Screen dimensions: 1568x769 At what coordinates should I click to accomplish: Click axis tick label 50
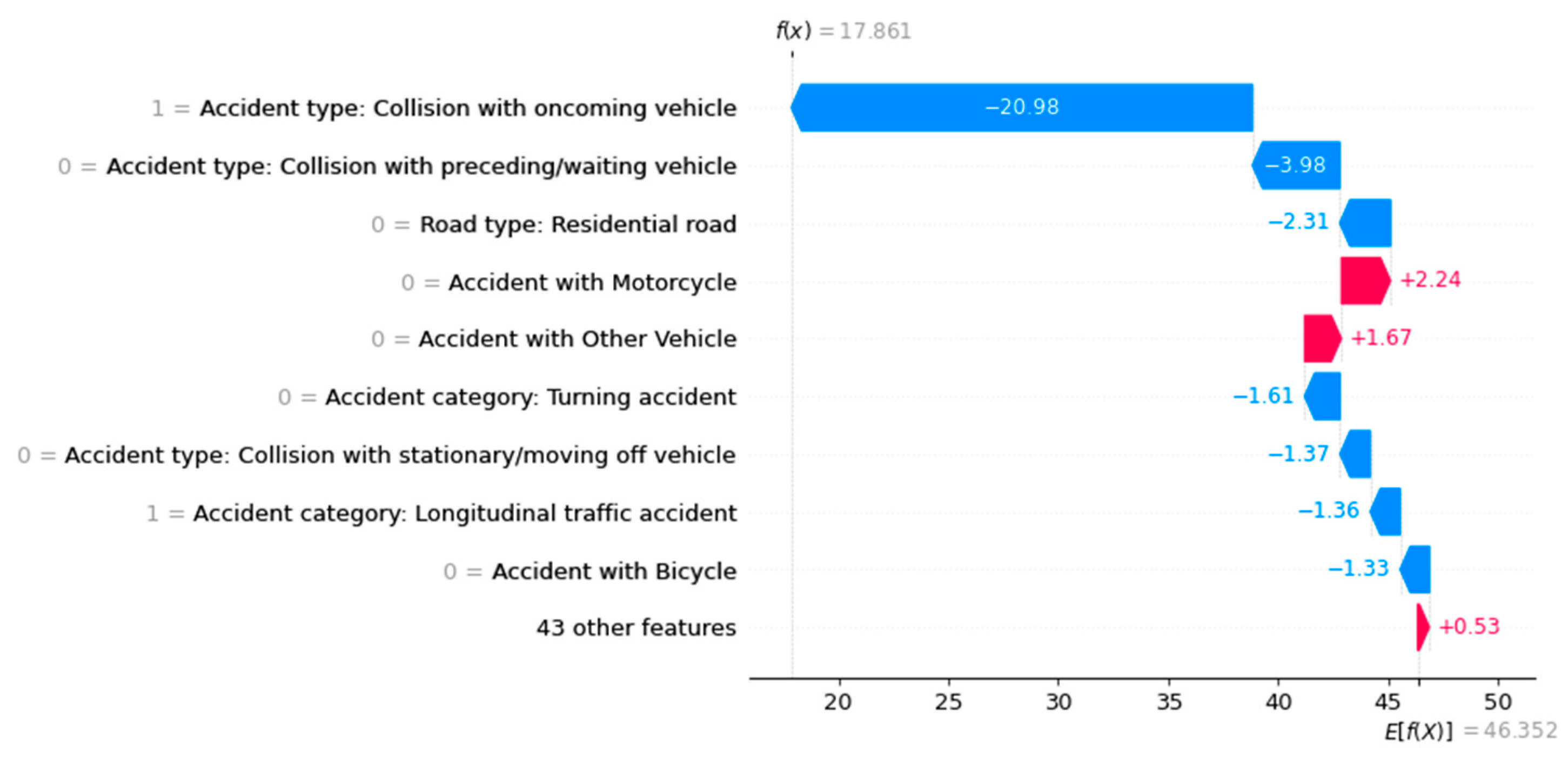tap(1497, 702)
